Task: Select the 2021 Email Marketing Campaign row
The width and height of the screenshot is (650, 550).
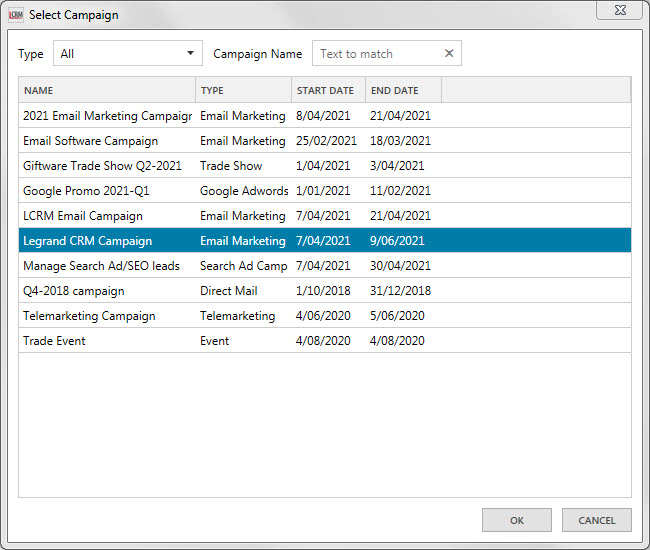Action: pyautogui.click(x=107, y=116)
